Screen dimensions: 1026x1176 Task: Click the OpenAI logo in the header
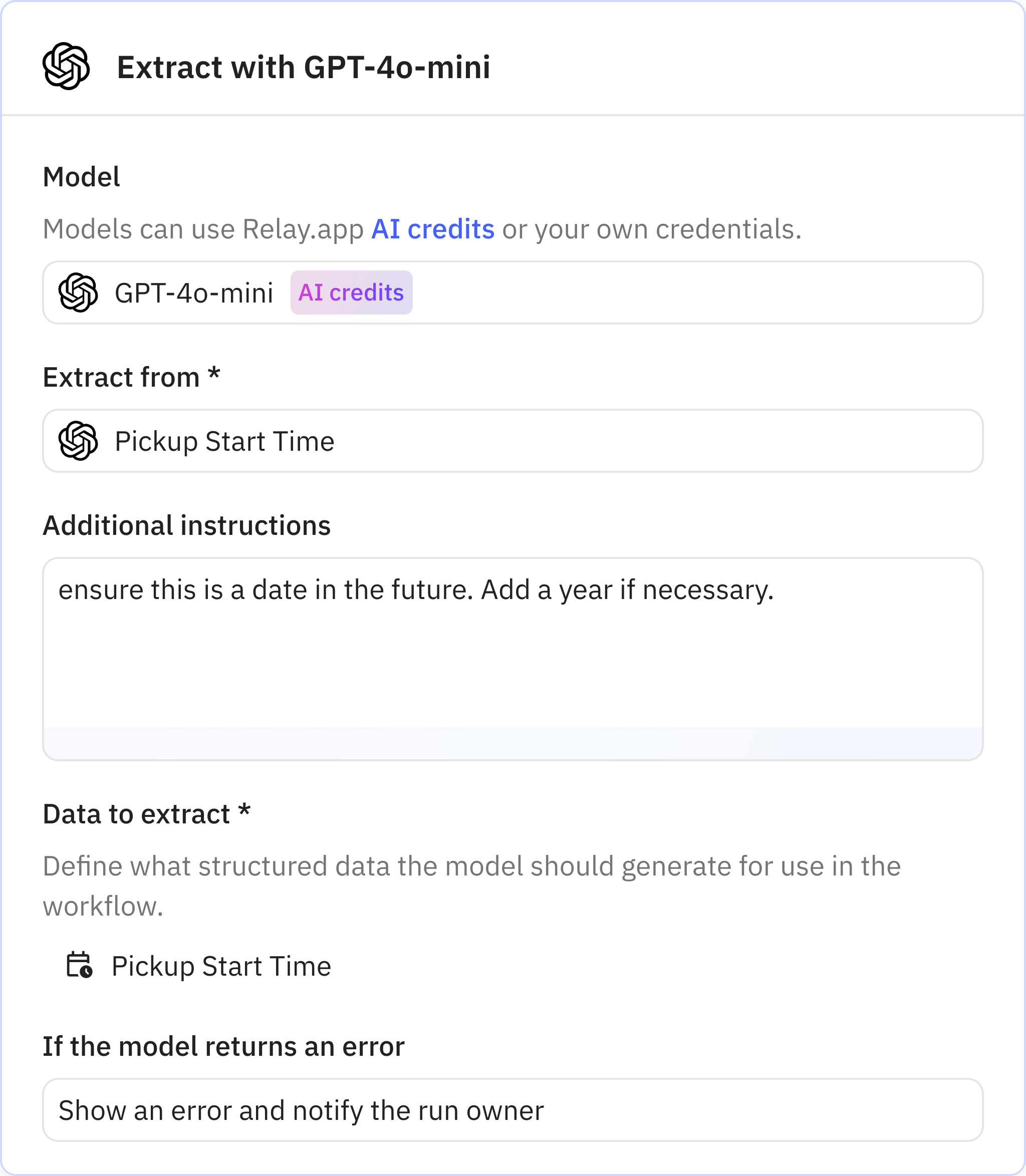[67, 67]
